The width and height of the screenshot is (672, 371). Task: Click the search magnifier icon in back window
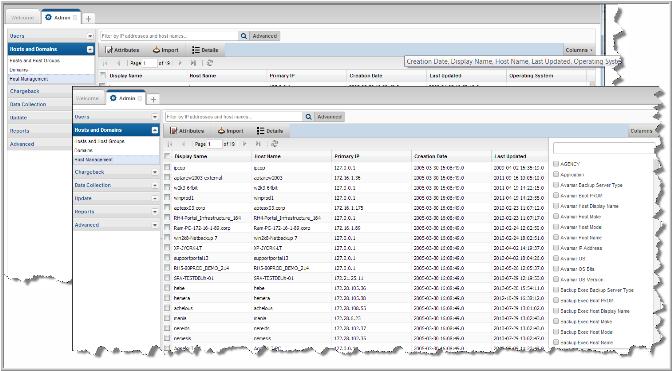(243, 36)
